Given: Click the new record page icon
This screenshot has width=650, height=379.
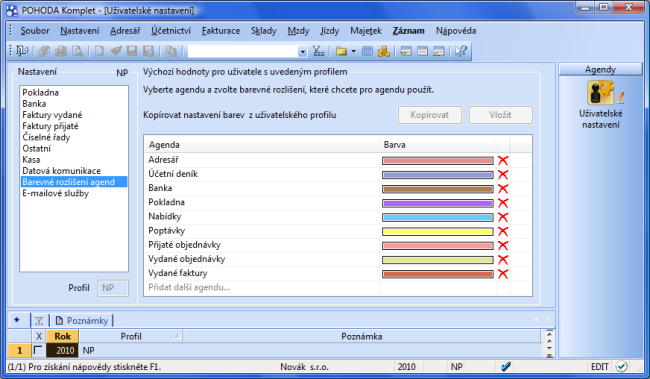Looking at the screenshot, I should (99, 51).
